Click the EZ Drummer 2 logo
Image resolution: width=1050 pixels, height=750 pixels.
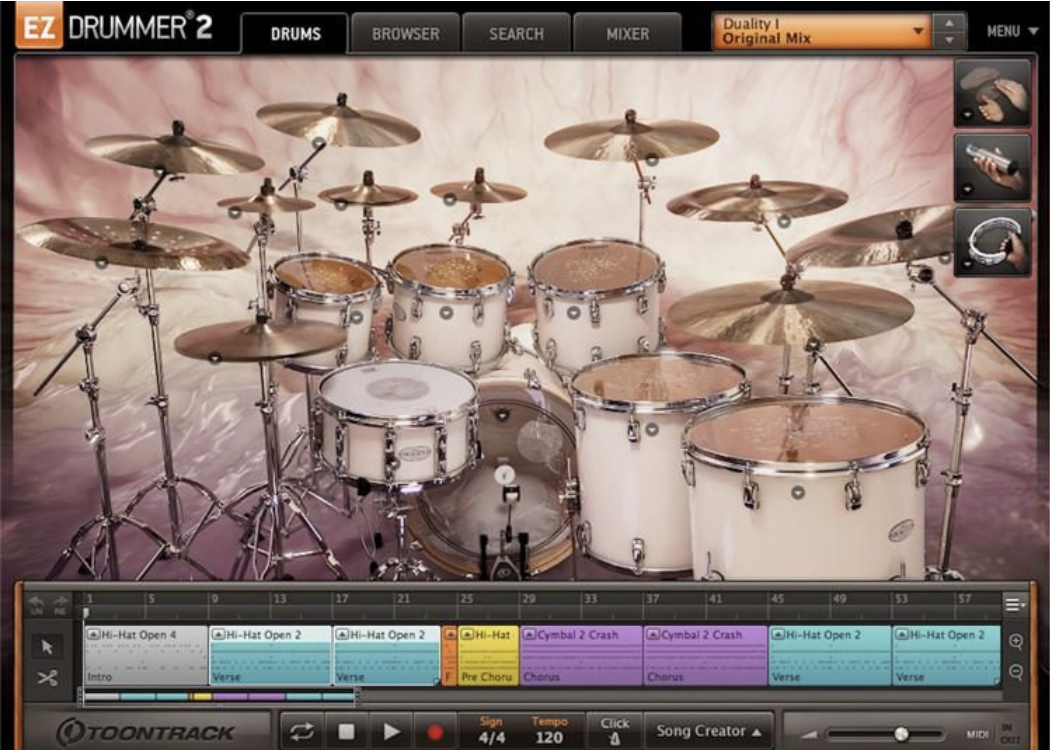click(x=114, y=27)
